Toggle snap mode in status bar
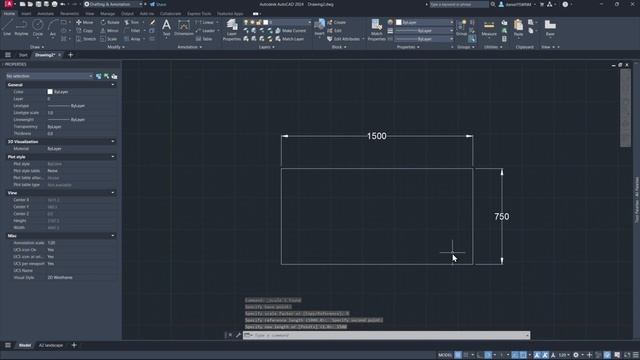 click(x=466, y=355)
